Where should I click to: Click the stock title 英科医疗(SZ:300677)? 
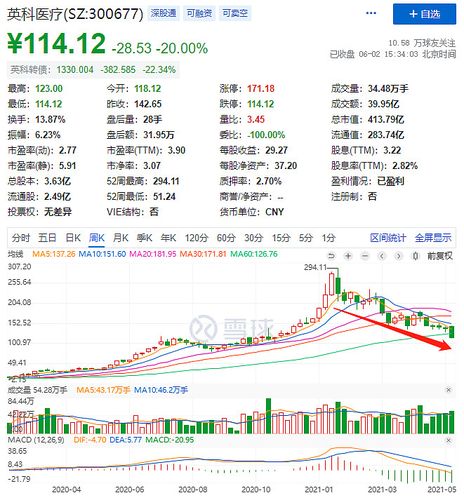pos(75,14)
